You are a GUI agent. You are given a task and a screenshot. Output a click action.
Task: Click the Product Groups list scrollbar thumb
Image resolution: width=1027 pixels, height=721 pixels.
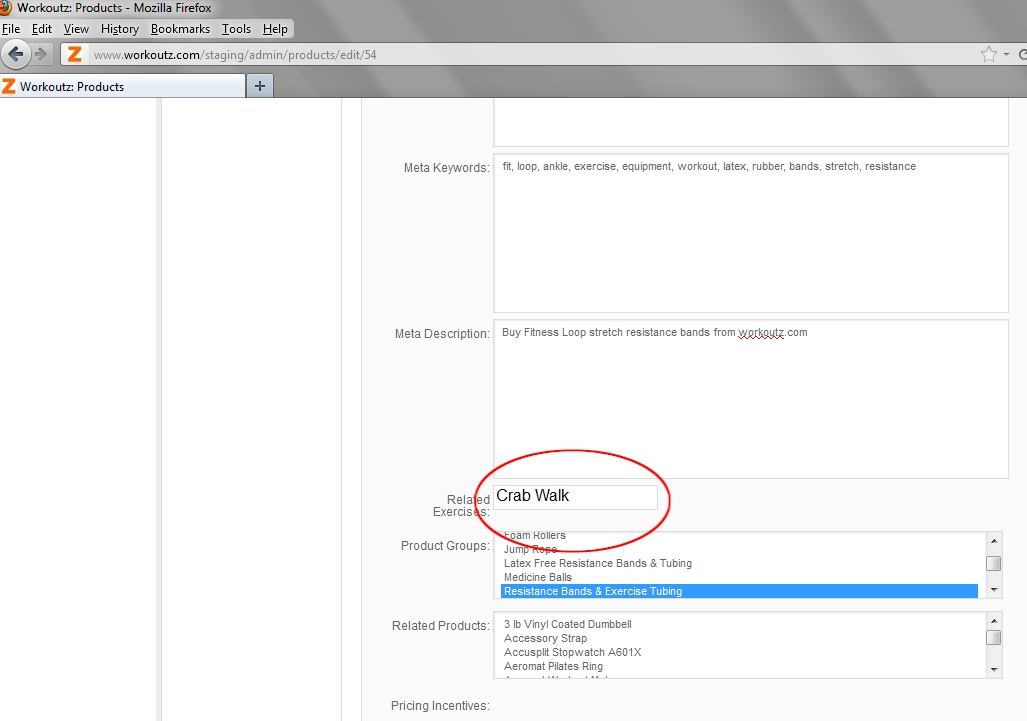994,563
